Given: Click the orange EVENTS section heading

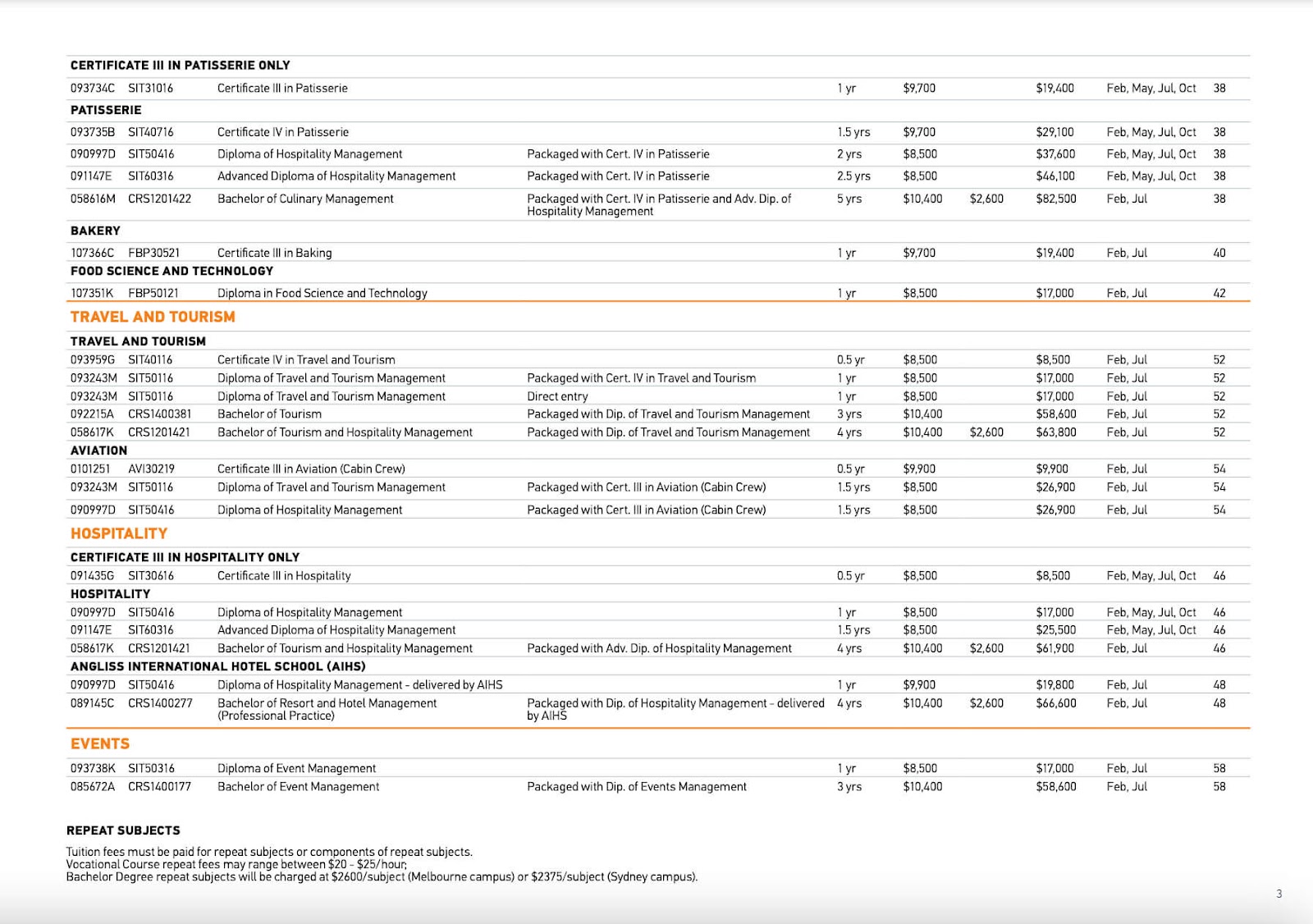Looking at the screenshot, I should pos(100,743).
